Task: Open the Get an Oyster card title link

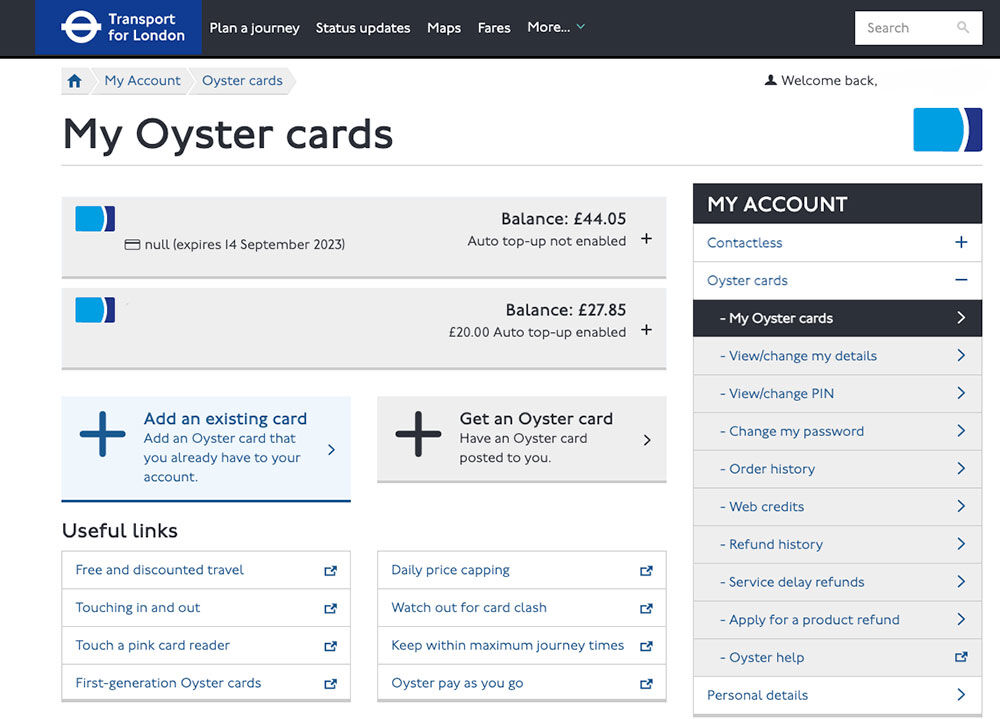Action: point(536,419)
